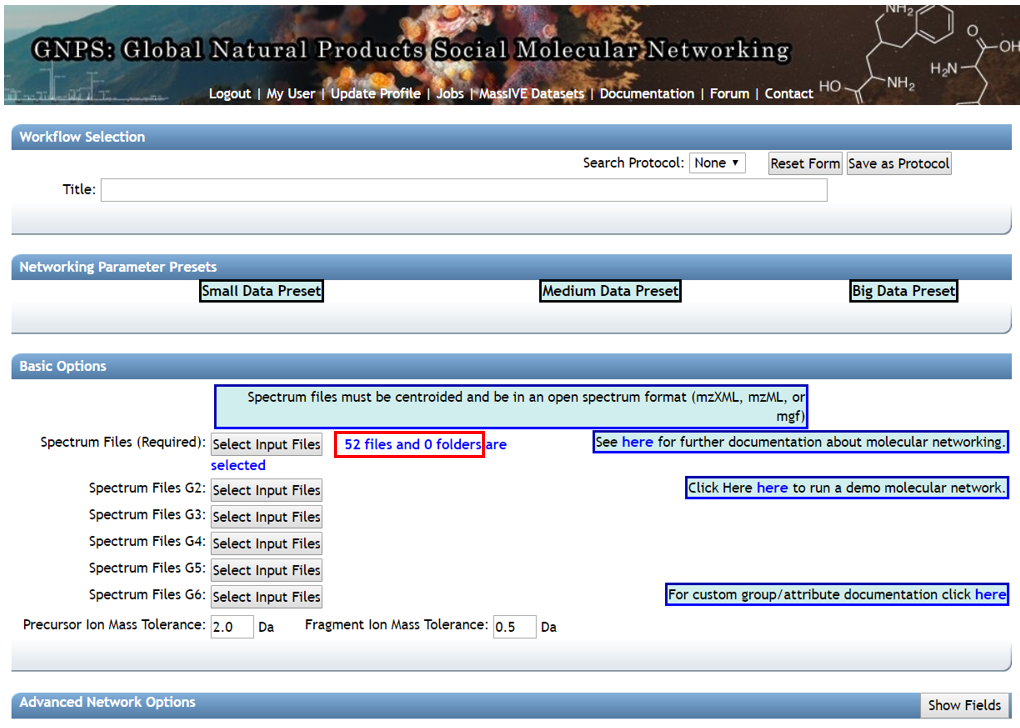This screenshot has width=1020, height=728.
Task: Open the My User page
Action: tap(291, 94)
